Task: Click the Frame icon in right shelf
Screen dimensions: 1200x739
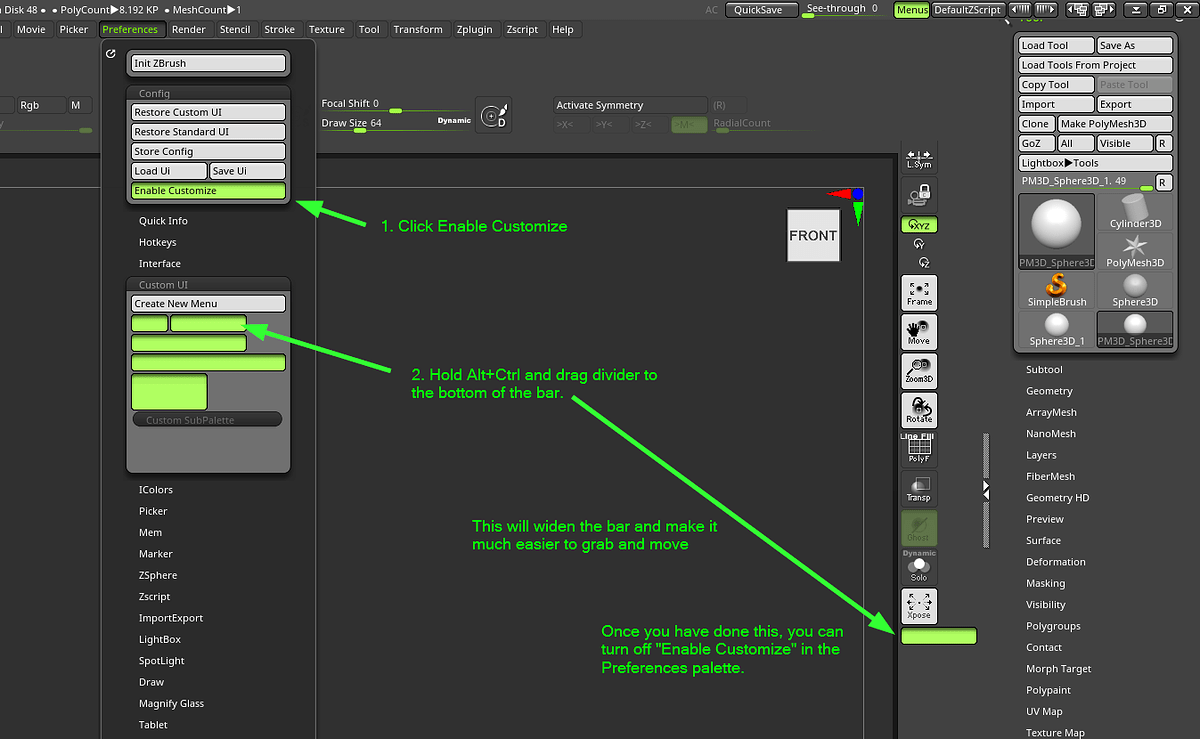Action: pos(919,292)
